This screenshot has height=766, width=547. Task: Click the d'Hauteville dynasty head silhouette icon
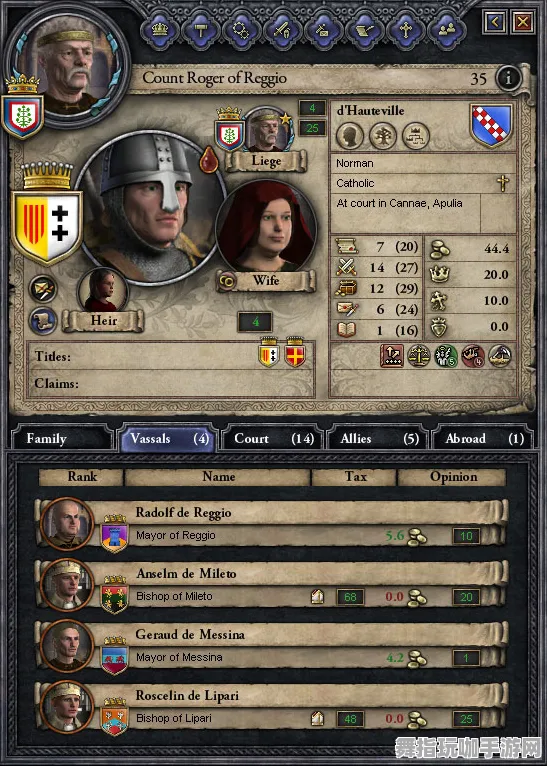point(350,135)
